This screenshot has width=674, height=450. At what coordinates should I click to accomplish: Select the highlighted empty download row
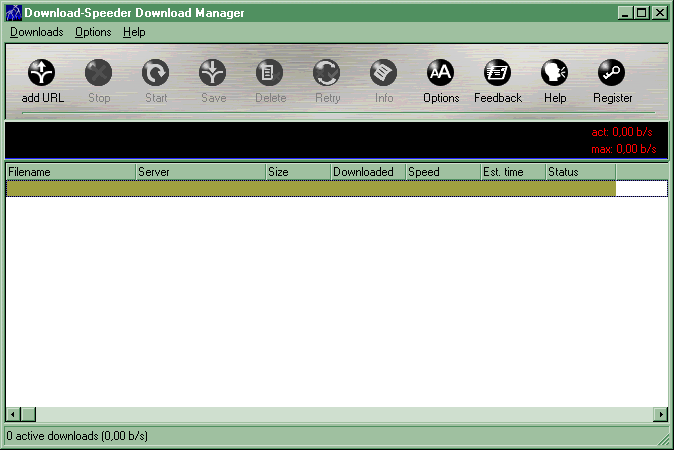coord(310,188)
